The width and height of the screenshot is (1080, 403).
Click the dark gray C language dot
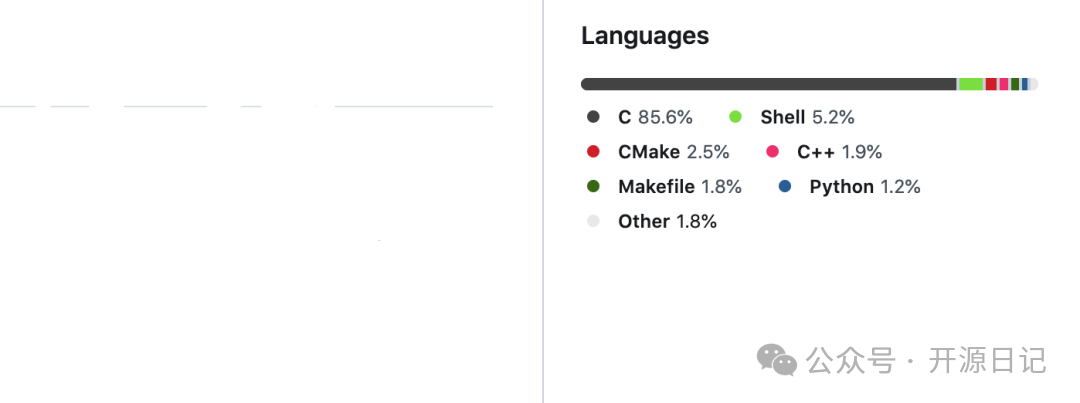coord(593,117)
